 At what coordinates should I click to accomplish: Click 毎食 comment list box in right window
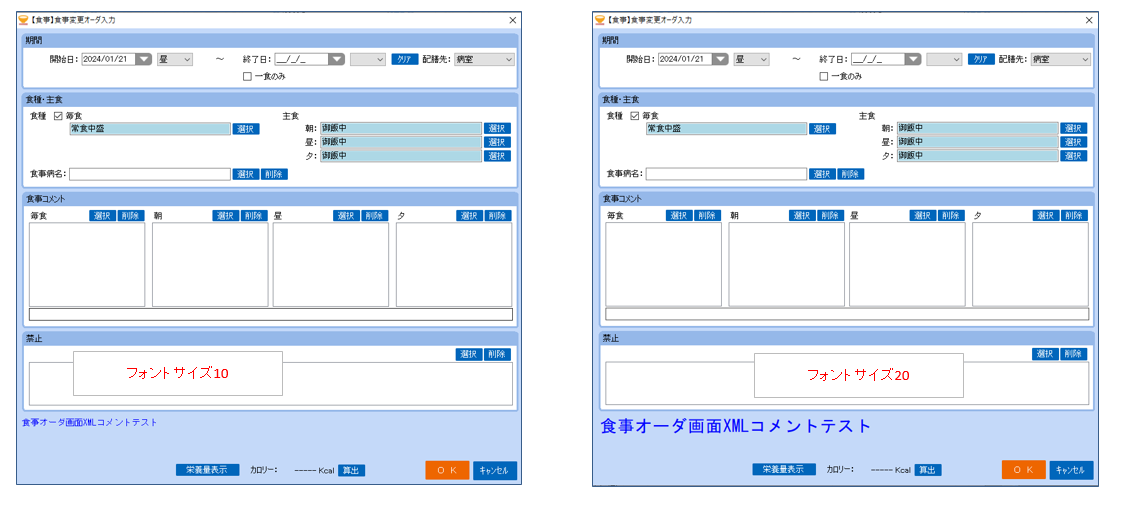pos(663,264)
